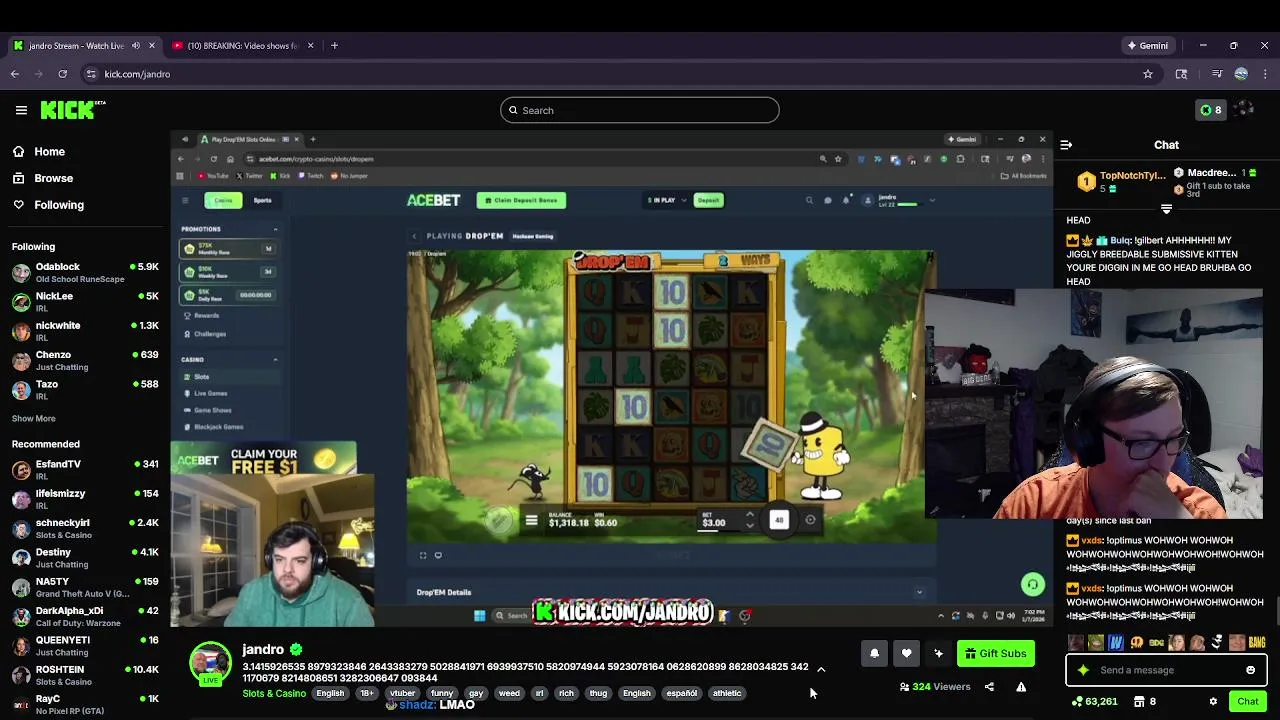Click the sparkle button beside Gift Subs
Image resolution: width=1280 pixels, height=720 pixels.
(938, 653)
